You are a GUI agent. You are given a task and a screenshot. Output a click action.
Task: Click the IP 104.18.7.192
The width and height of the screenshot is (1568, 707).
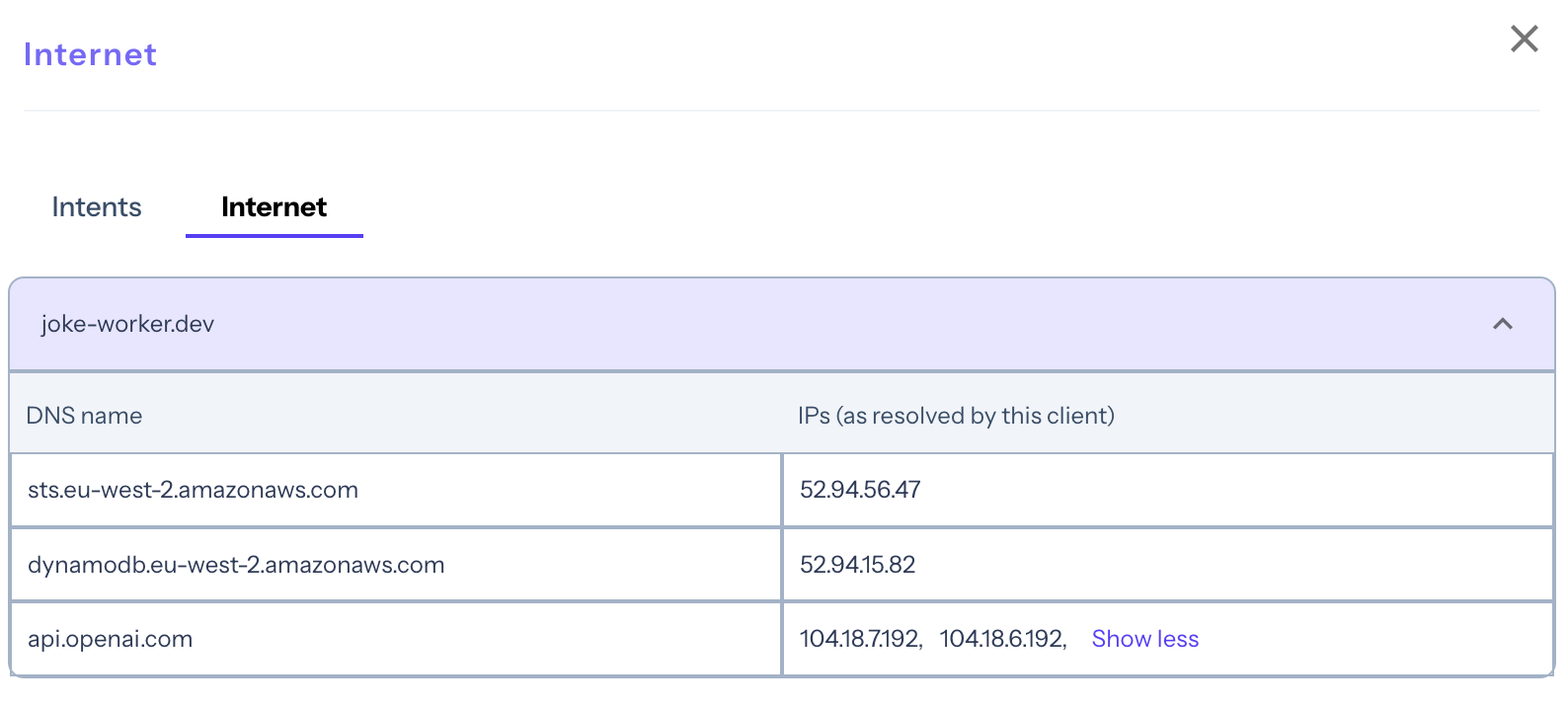point(860,639)
